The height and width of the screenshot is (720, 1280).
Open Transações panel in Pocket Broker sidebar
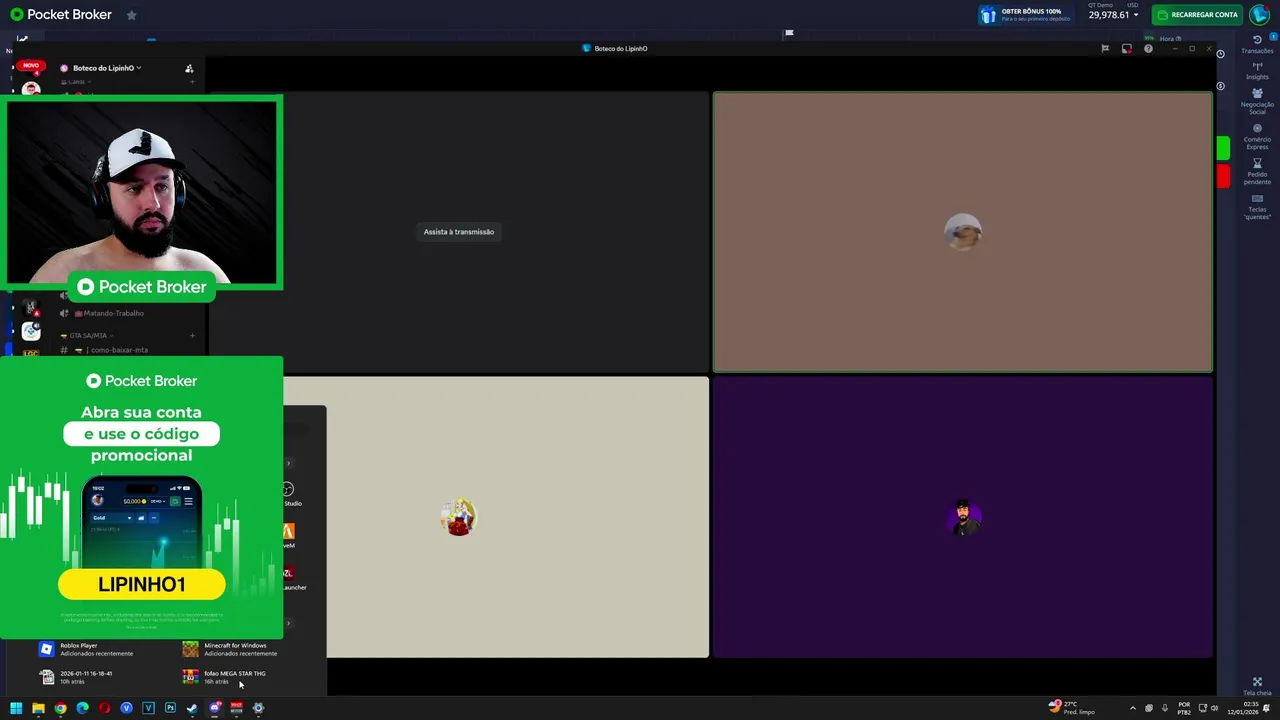pos(1257,44)
